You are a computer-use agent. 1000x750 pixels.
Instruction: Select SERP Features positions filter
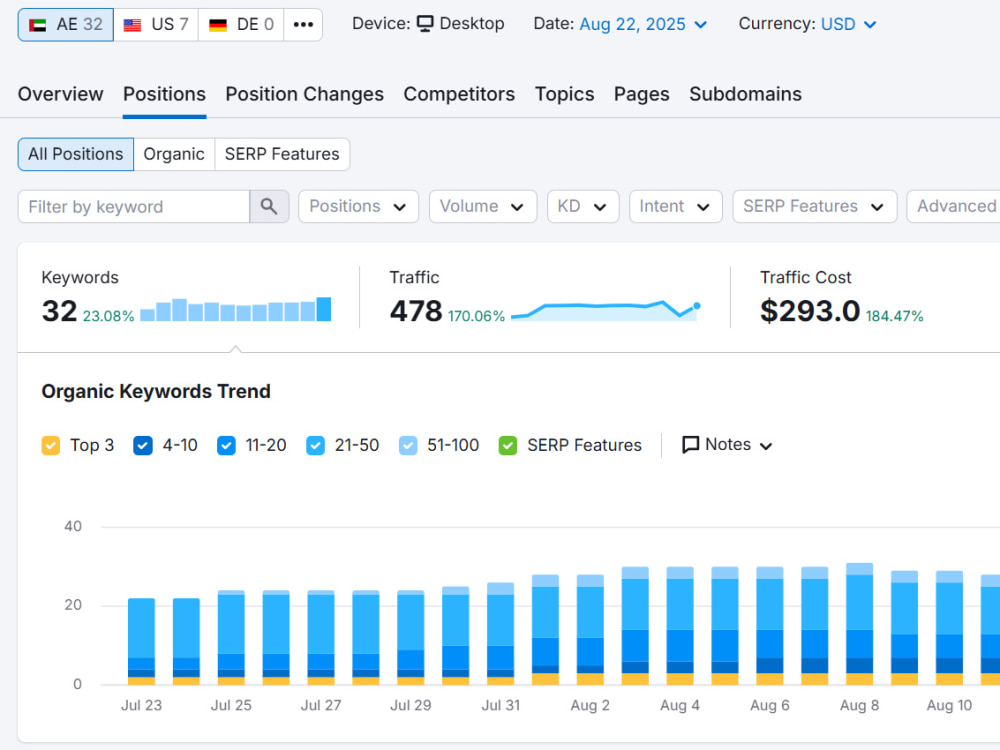[x=282, y=154]
